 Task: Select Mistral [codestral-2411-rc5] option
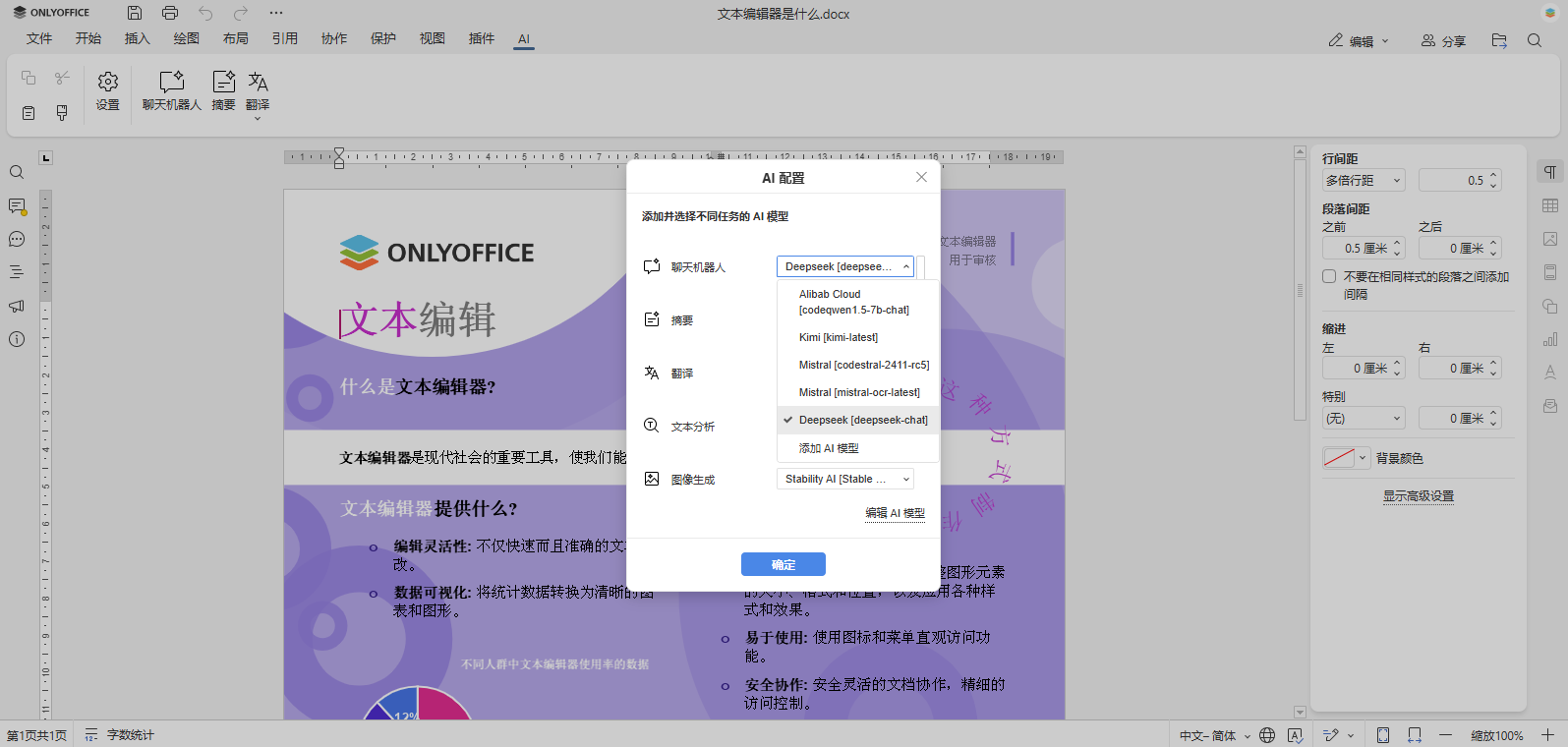click(x=858, y=365)
